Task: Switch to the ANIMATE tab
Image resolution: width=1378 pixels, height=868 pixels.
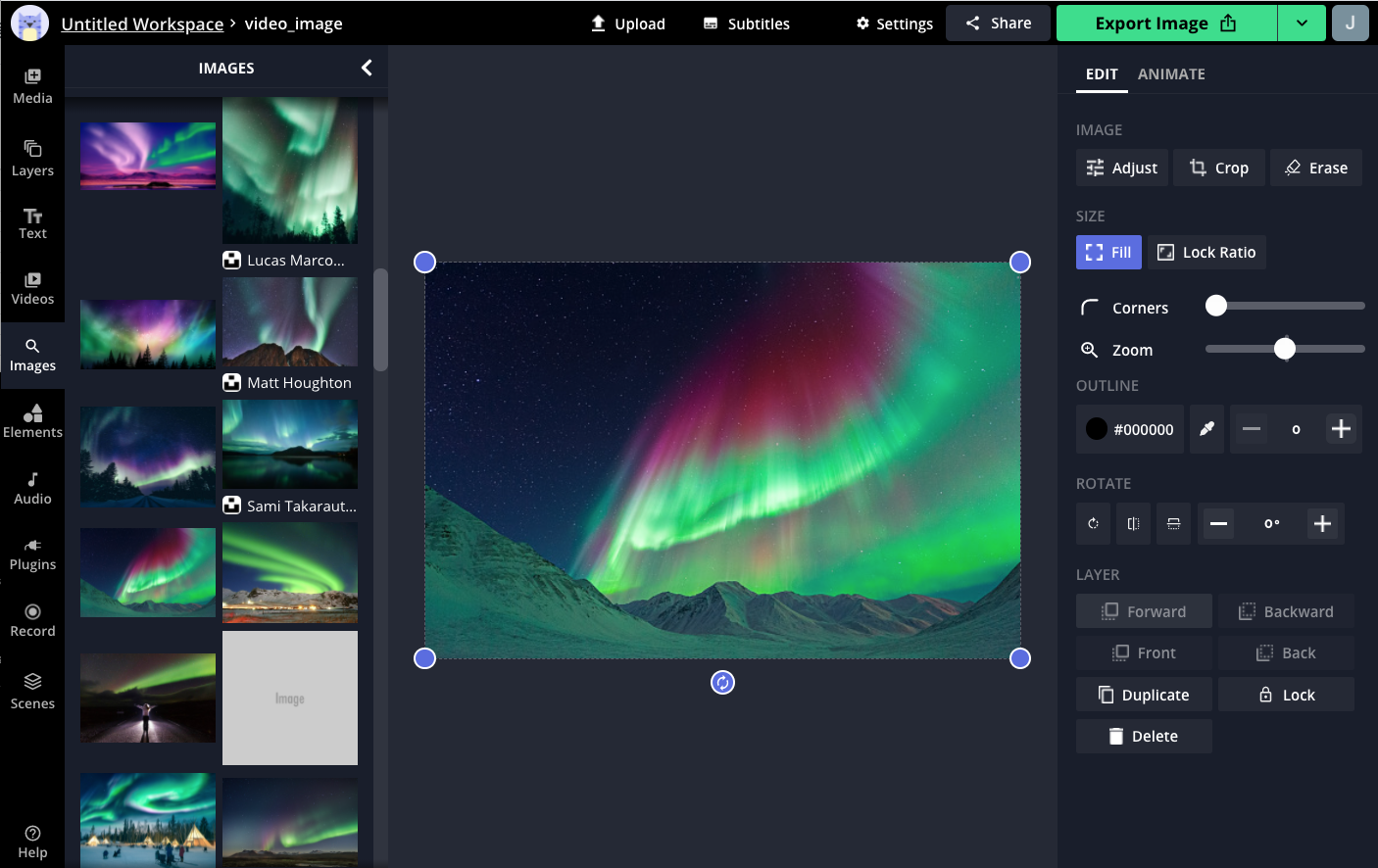Action: tap(1171, 73)
